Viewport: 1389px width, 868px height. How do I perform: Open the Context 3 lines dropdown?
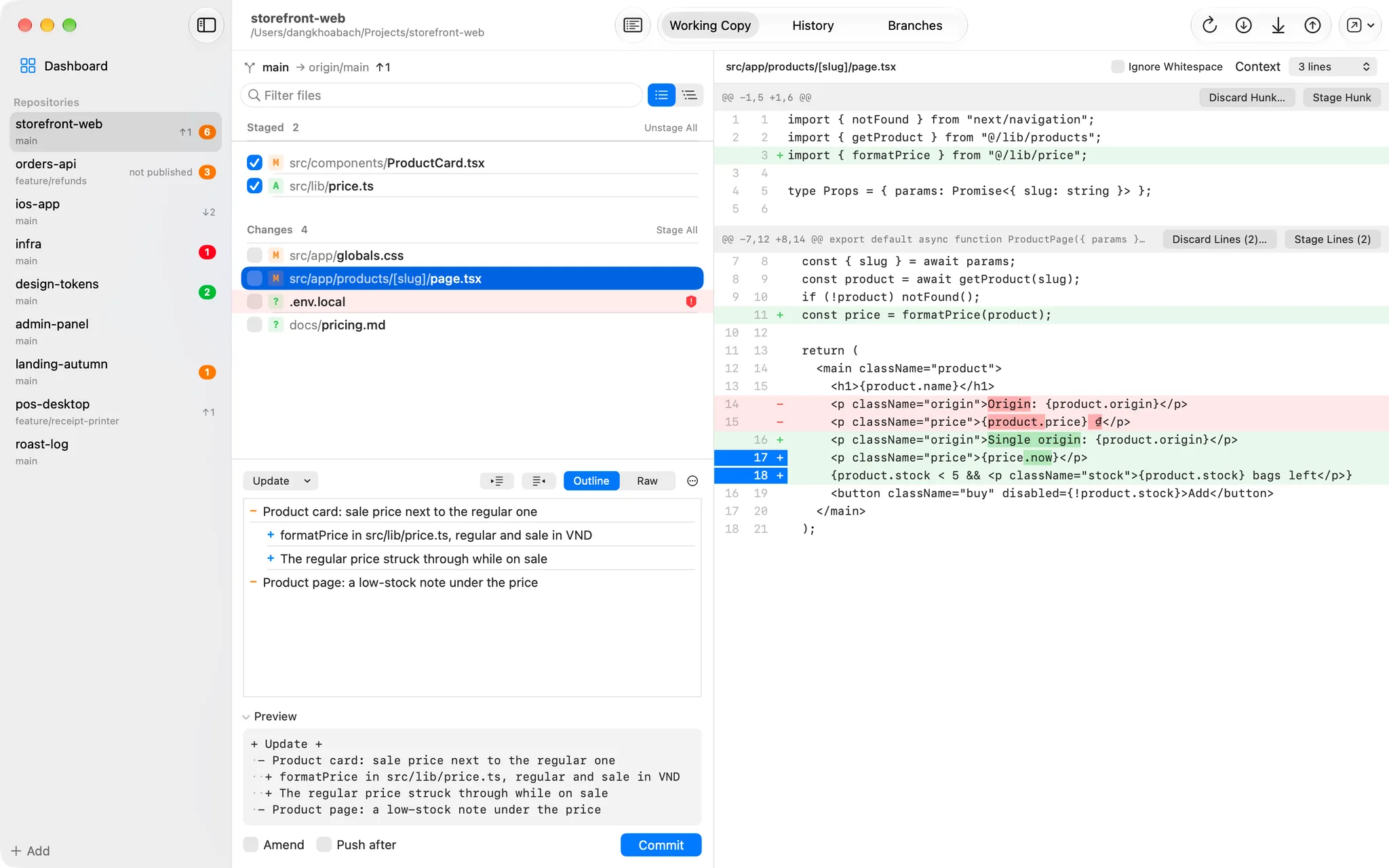click(1333, 66)
